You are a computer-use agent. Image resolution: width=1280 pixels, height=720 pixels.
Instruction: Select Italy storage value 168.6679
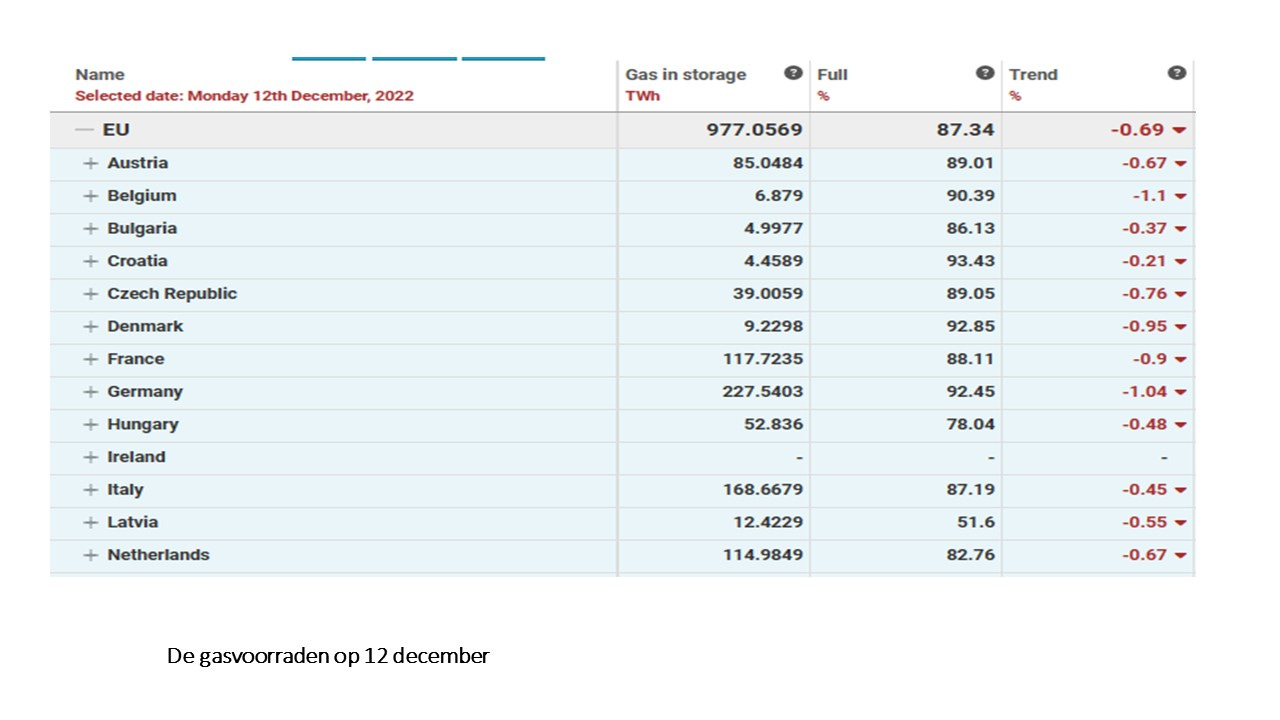[x=763, y=490]
